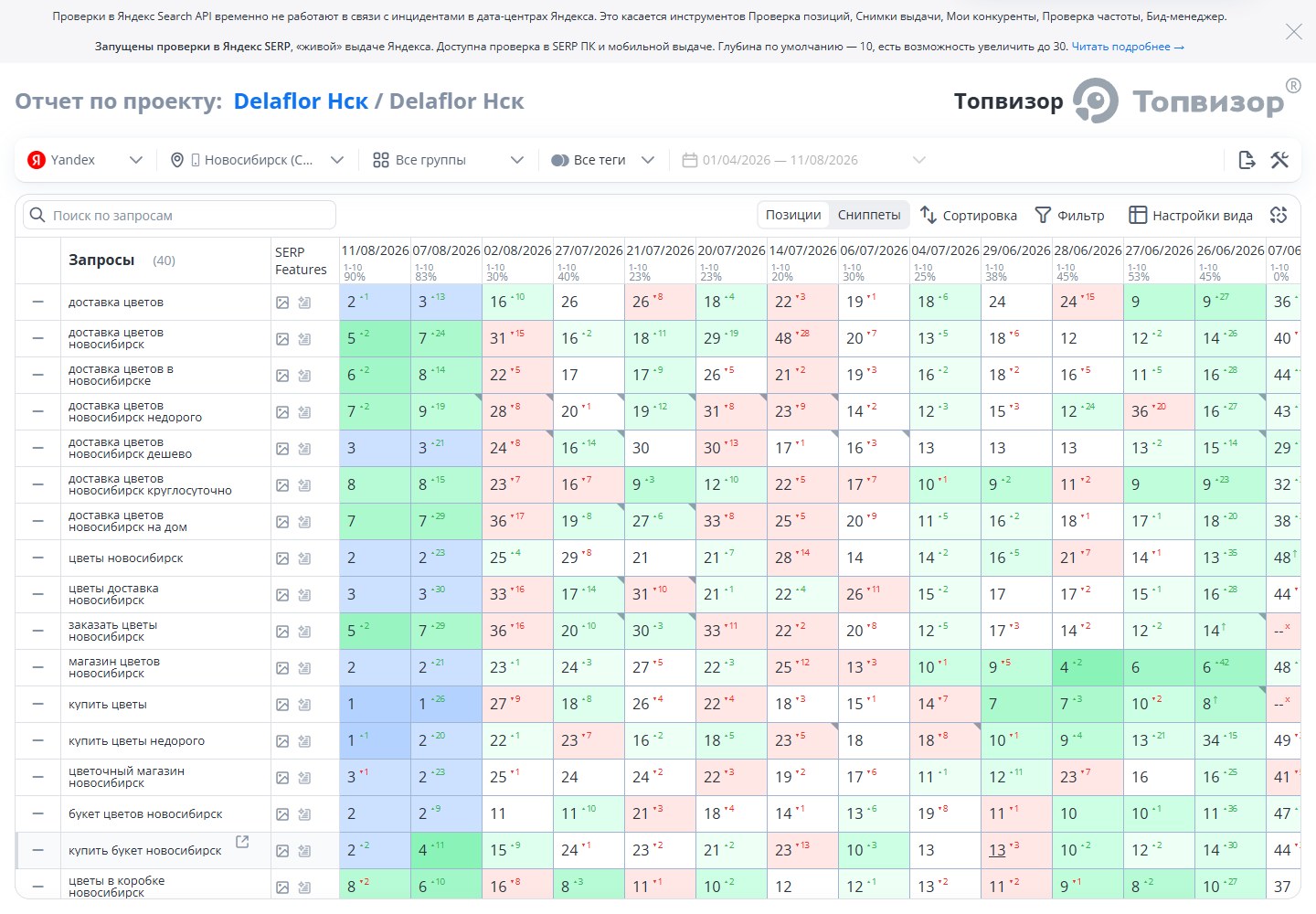Click the snippet SERP icon for "букет цветов новосибирск"
The width and height of the screenshot is (1316, 914).
[304, 814]
